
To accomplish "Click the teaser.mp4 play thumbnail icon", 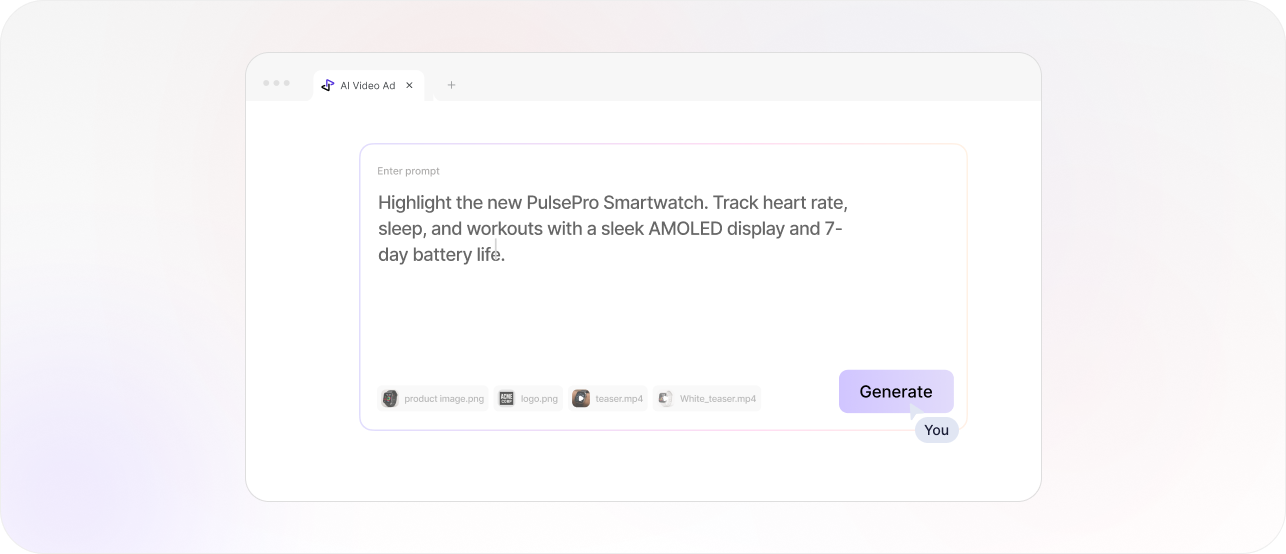I will pos(581,398).
